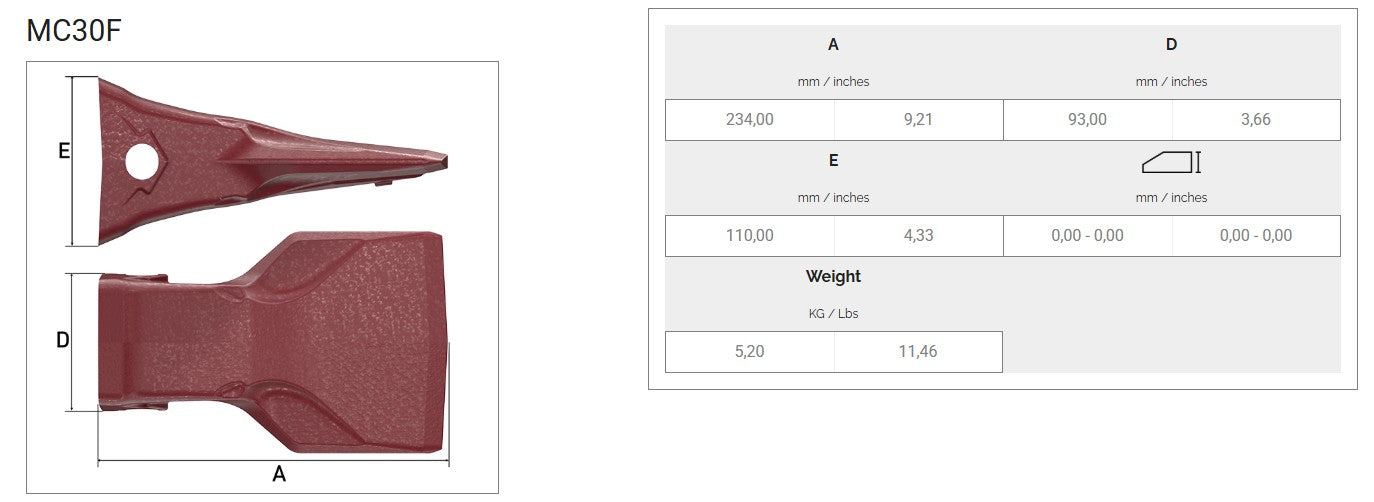Click the side-view tooth image
Screen dimensions: 1374x502
pyautogui.click(x=270, y=160)
